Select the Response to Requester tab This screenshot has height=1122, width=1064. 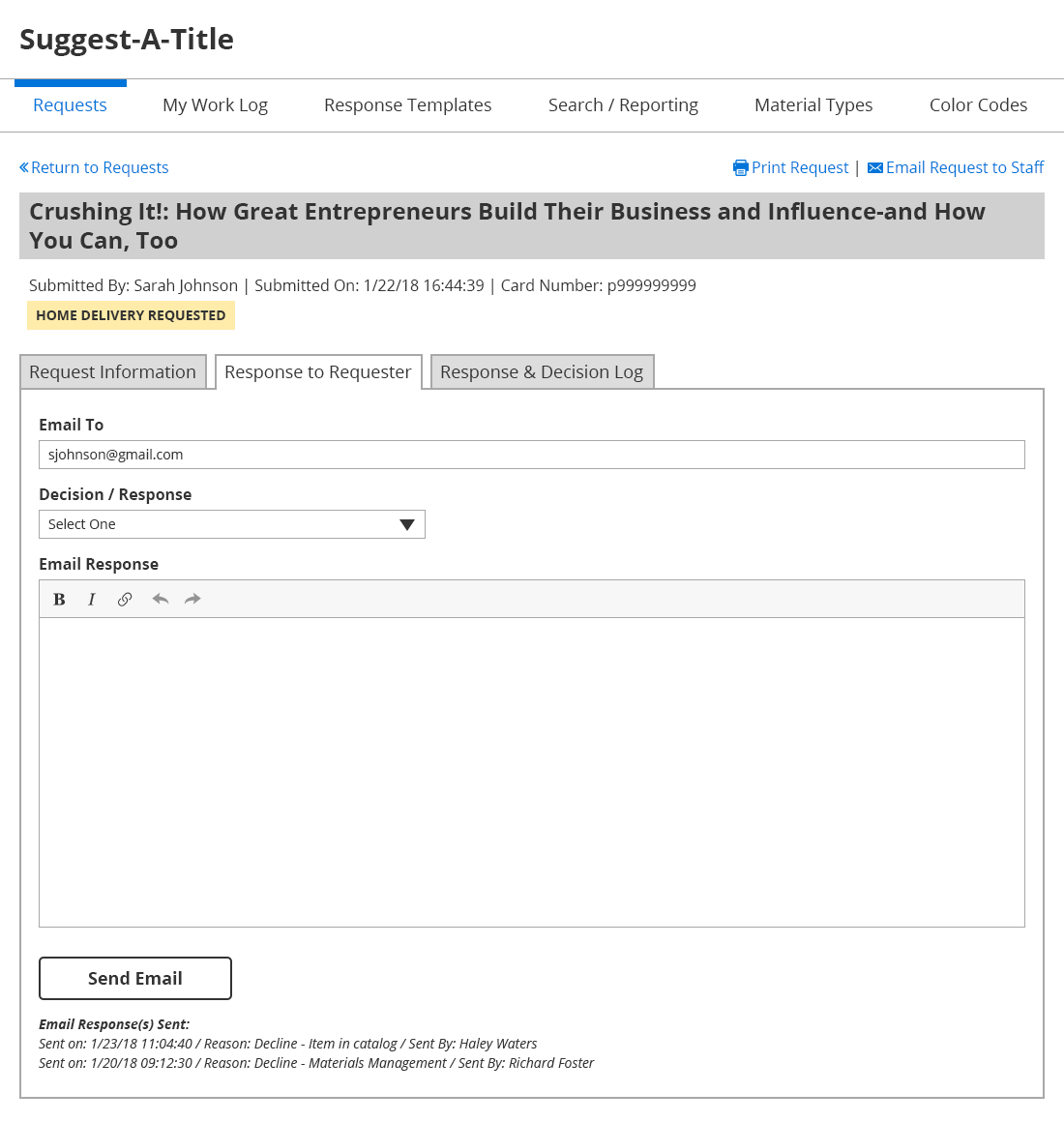pos(318,372)
